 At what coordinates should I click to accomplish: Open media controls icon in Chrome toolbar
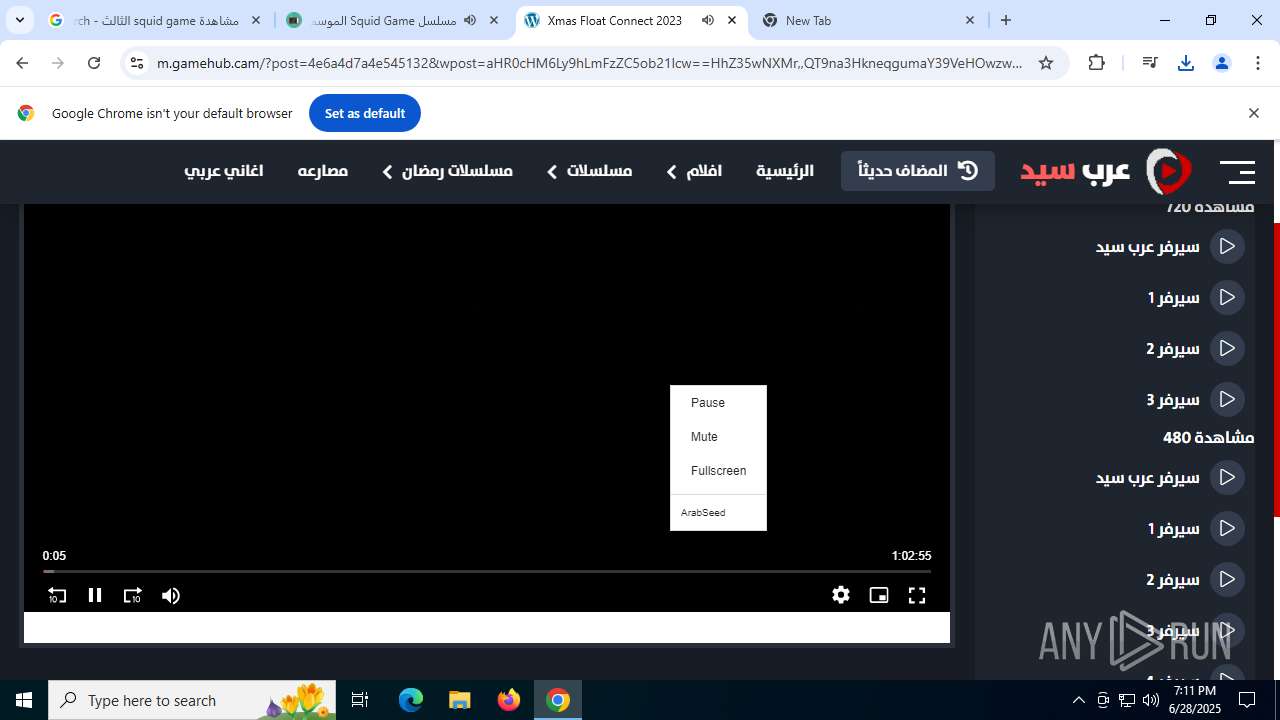(1150, 63)
